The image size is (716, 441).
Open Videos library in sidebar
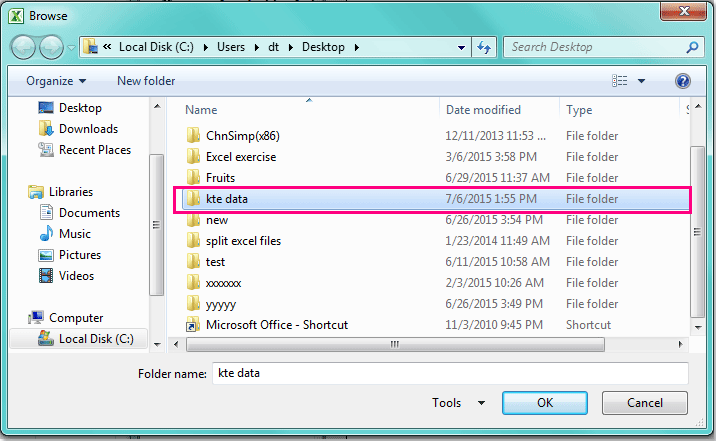(76, 276)
